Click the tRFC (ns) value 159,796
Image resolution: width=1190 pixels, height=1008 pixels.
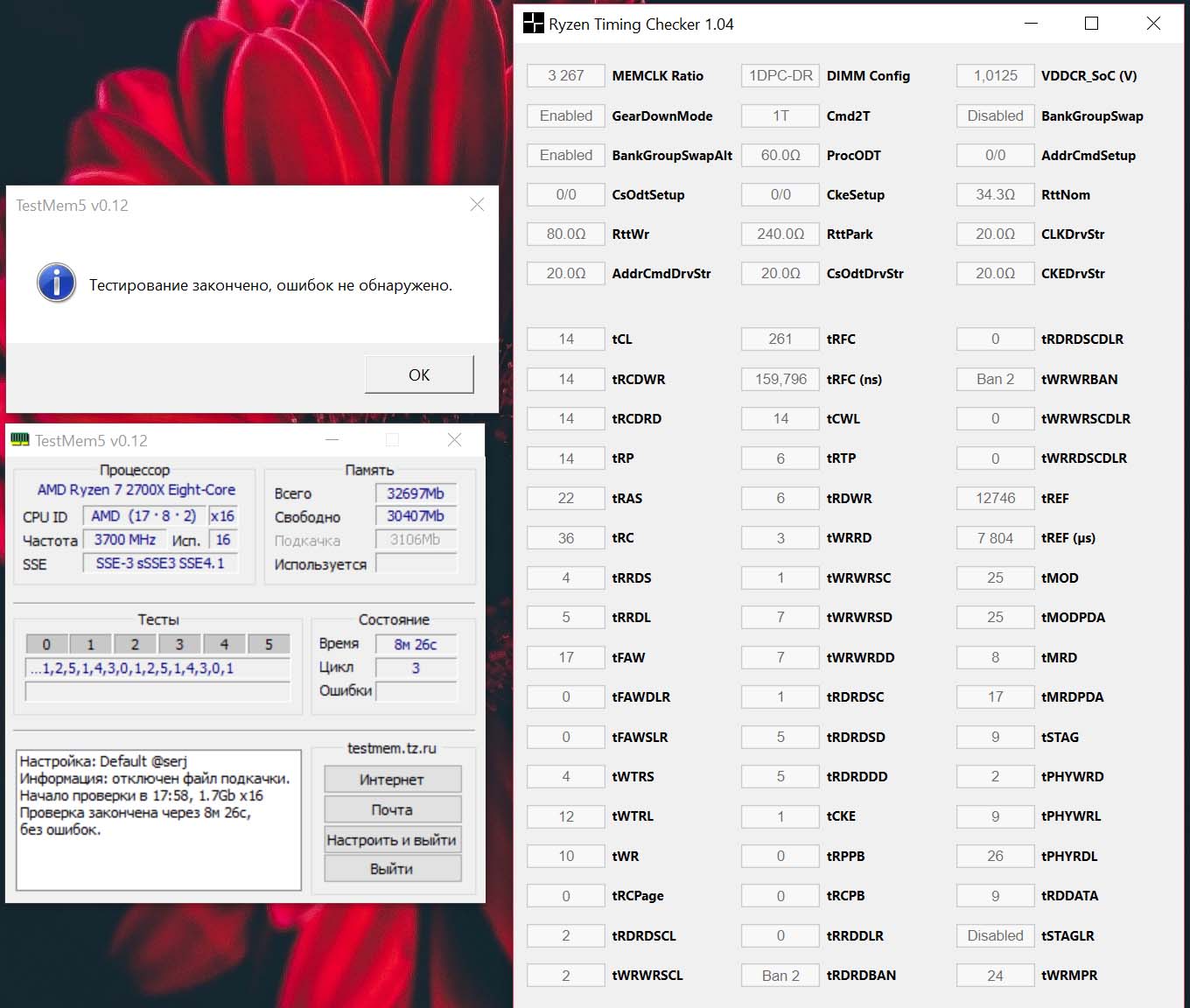click(780, 379)
